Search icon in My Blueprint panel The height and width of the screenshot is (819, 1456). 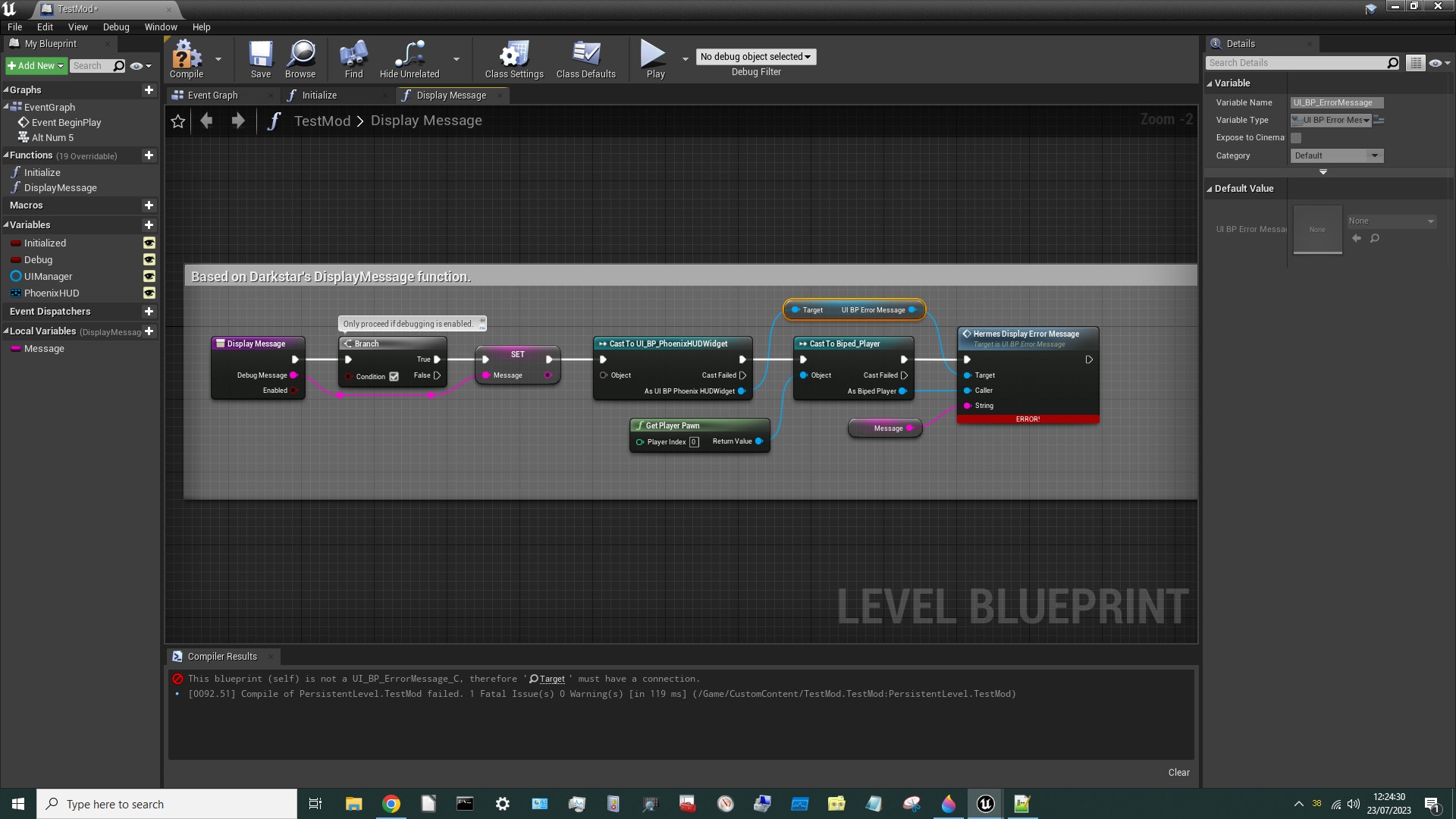pyautogui.click(x=119, y=66)
